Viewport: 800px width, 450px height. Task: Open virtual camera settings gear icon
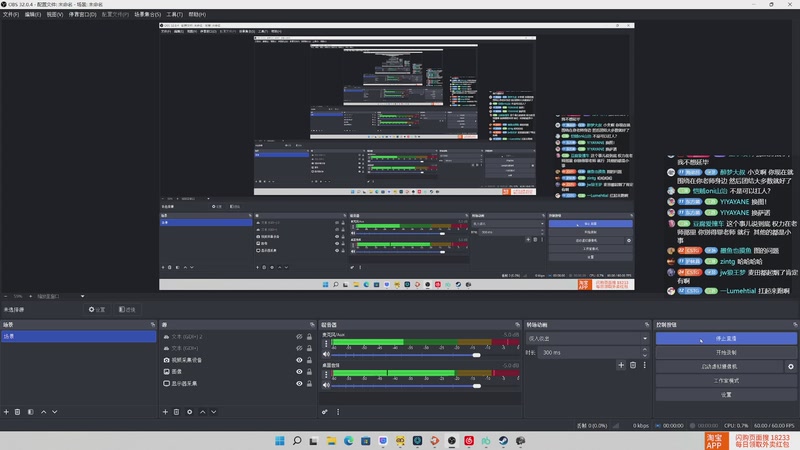click(x=791, y=366)
